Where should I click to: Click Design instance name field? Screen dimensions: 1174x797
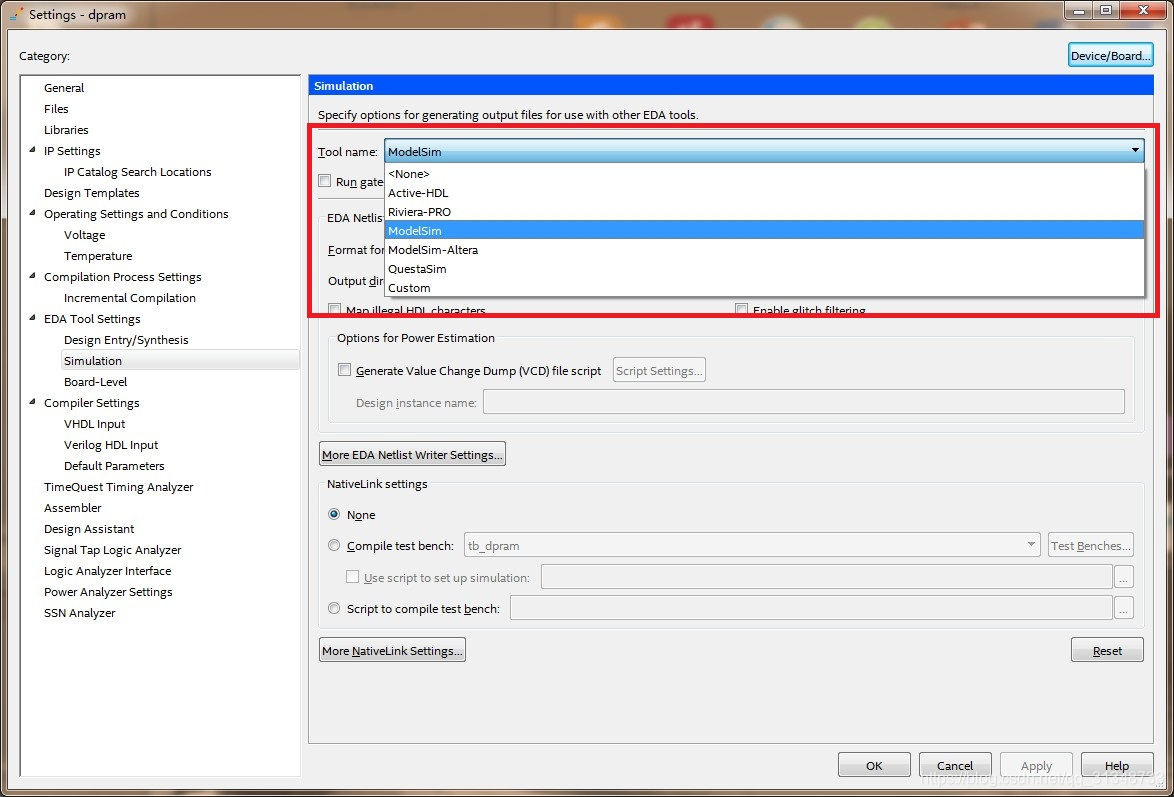tap(803, 401)
